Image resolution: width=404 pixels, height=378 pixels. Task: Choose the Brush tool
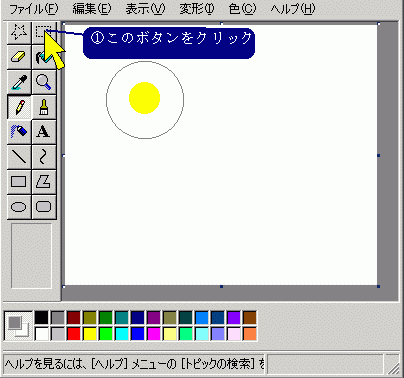pyautogui.click(x=44, y=107)
